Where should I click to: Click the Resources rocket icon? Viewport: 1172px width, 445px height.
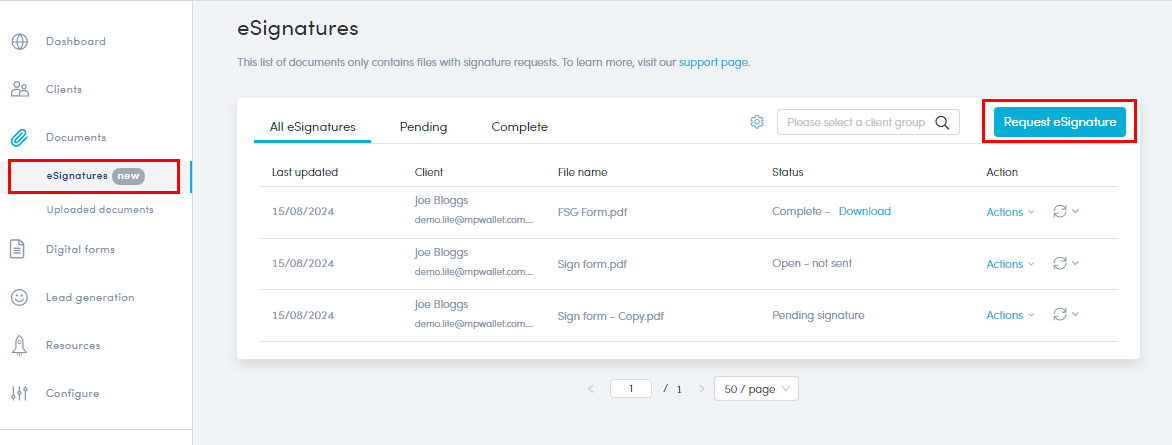coord(19,346)
